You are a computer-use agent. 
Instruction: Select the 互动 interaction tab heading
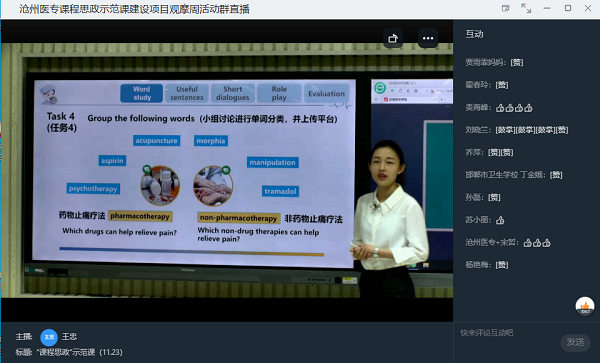click(474, 34)
